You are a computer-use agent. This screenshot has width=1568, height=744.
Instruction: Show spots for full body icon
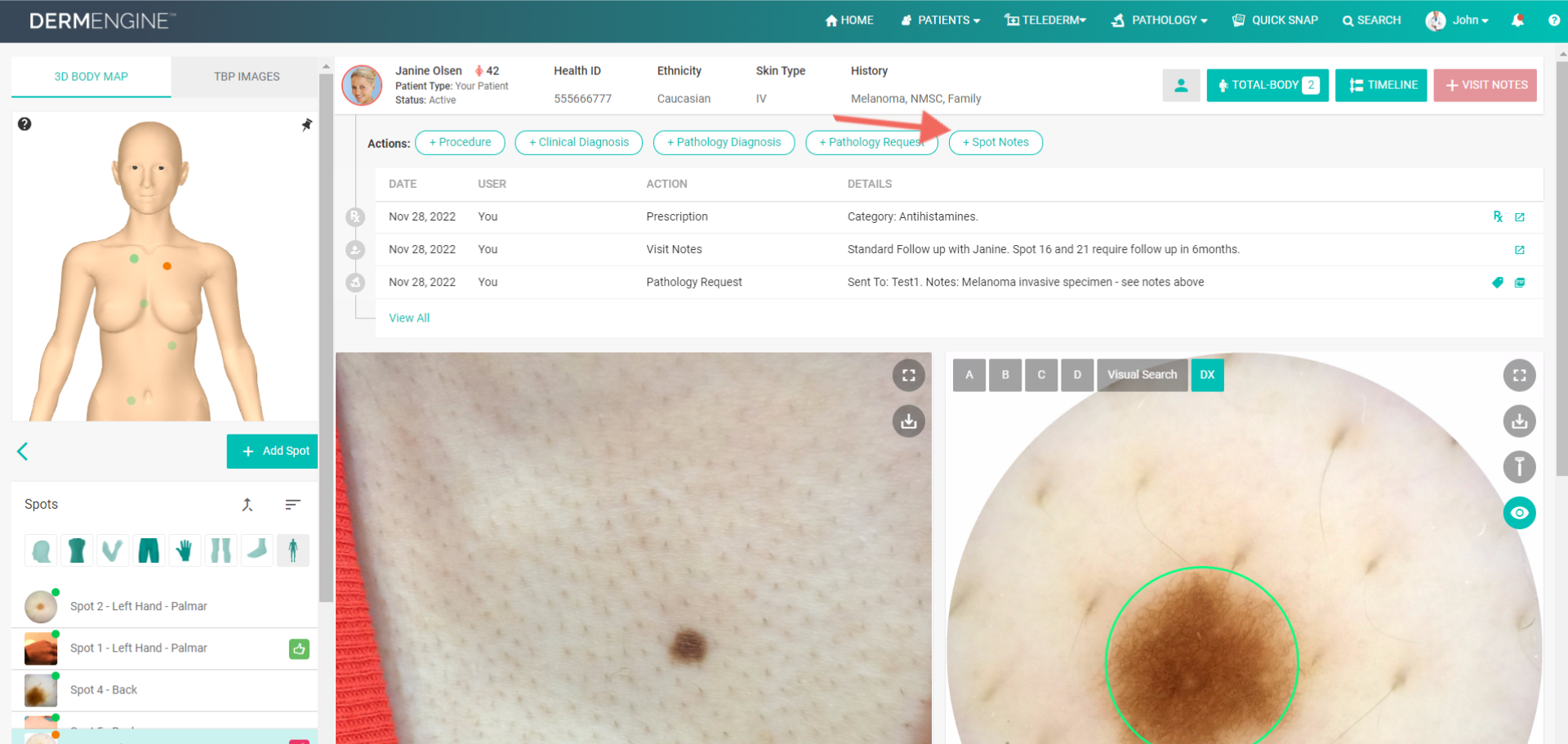point(292,550)
